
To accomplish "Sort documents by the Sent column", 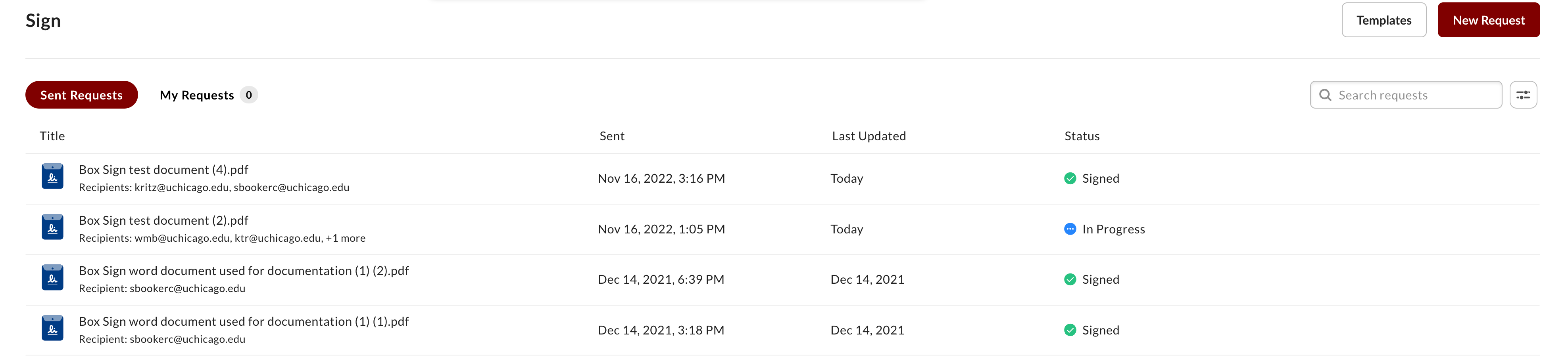I will click(612, 136).
